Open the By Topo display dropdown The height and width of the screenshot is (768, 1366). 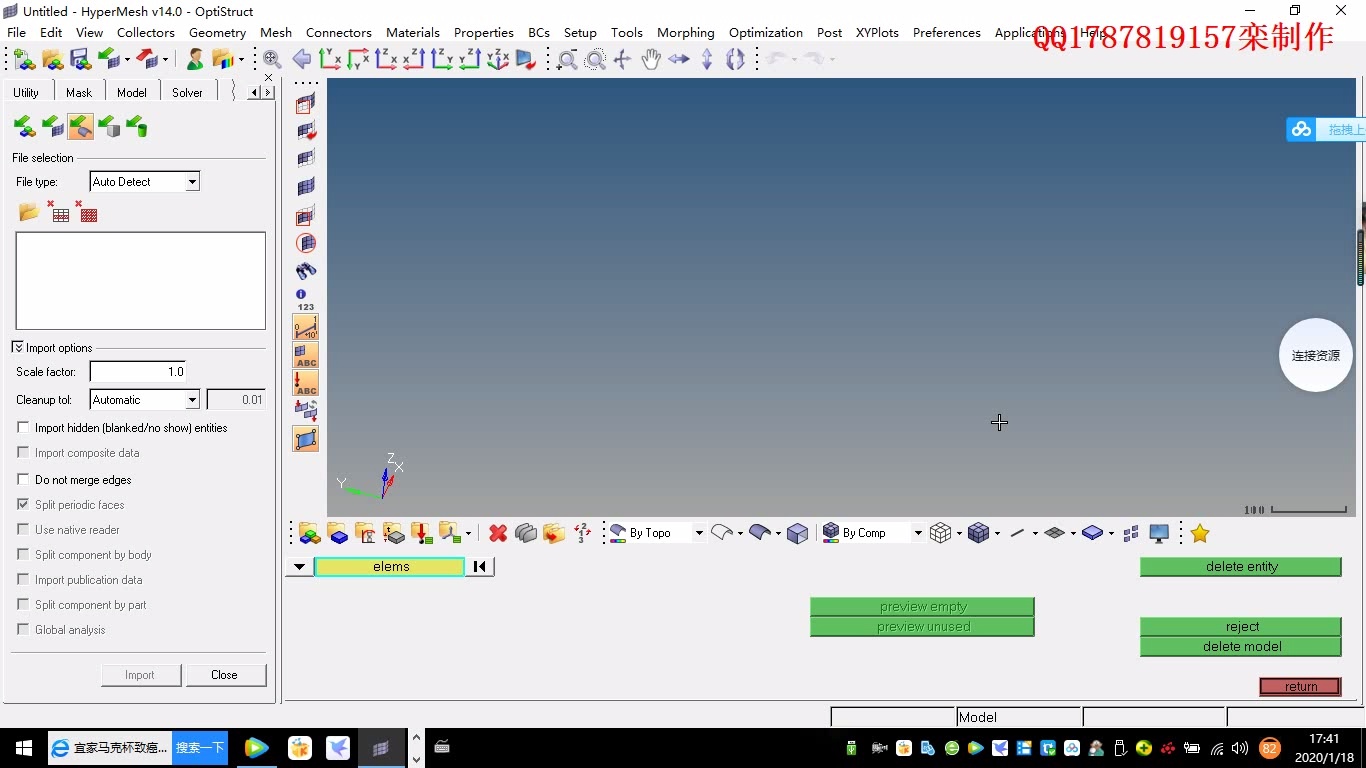pyautogui.click(x=698, y=533)
